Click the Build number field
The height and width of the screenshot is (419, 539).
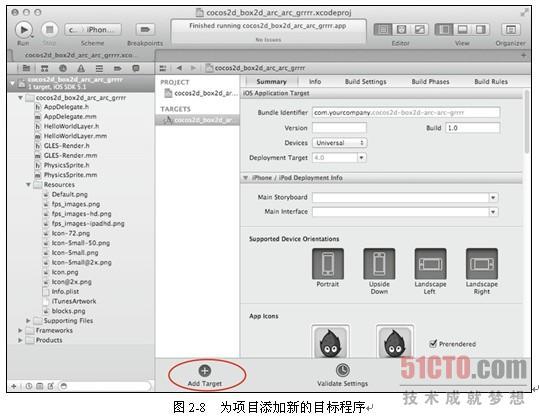tap(472, 128)
